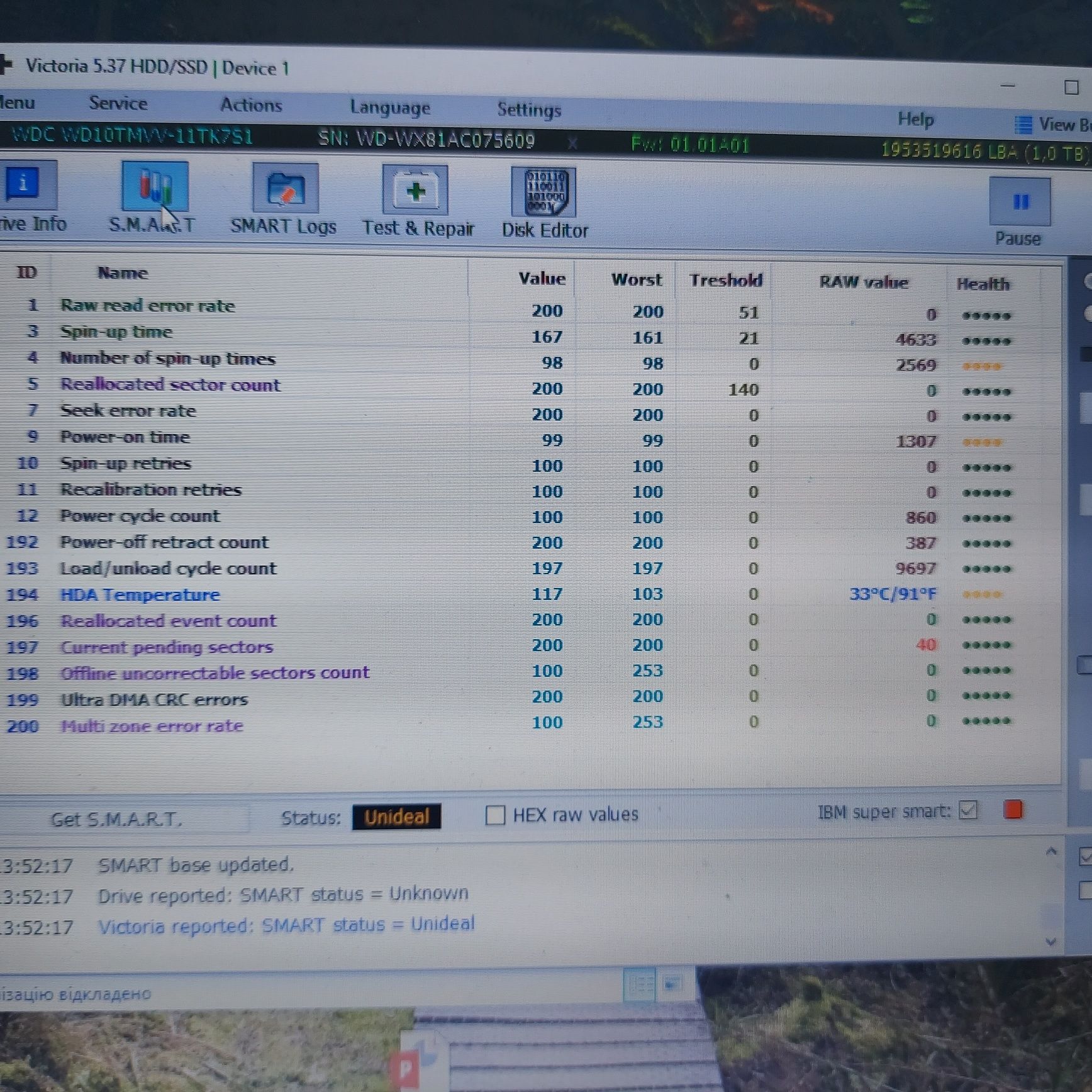Open SMART Logs folder icon

coord(286,188)
